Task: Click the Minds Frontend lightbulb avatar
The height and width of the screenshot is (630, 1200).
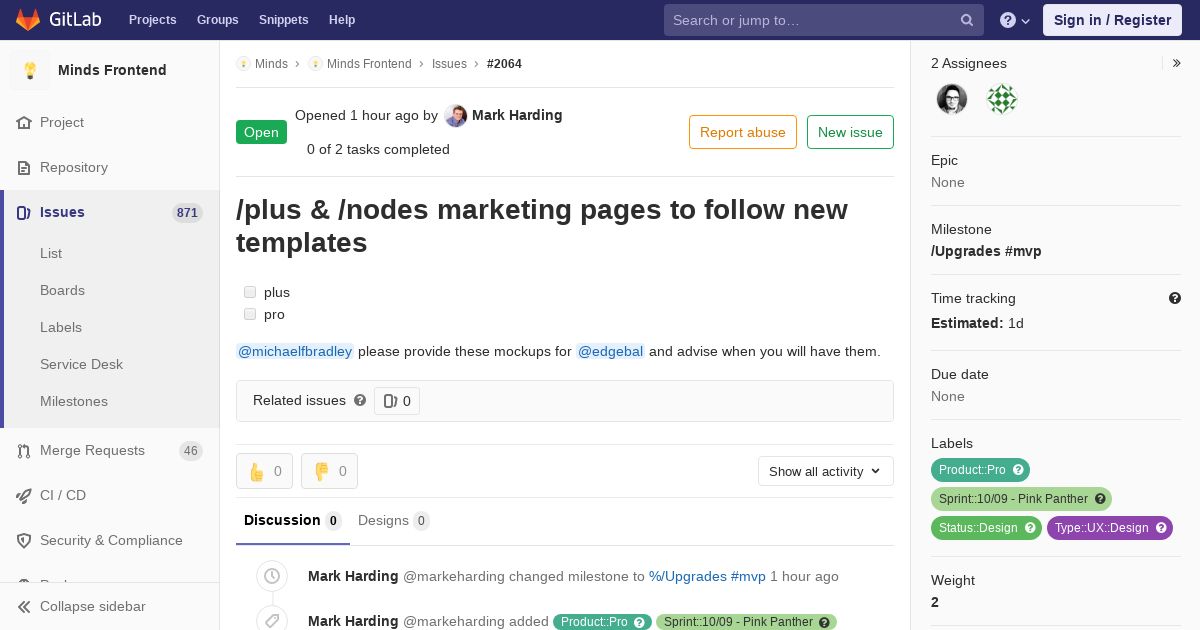Action: coord(30,70)
